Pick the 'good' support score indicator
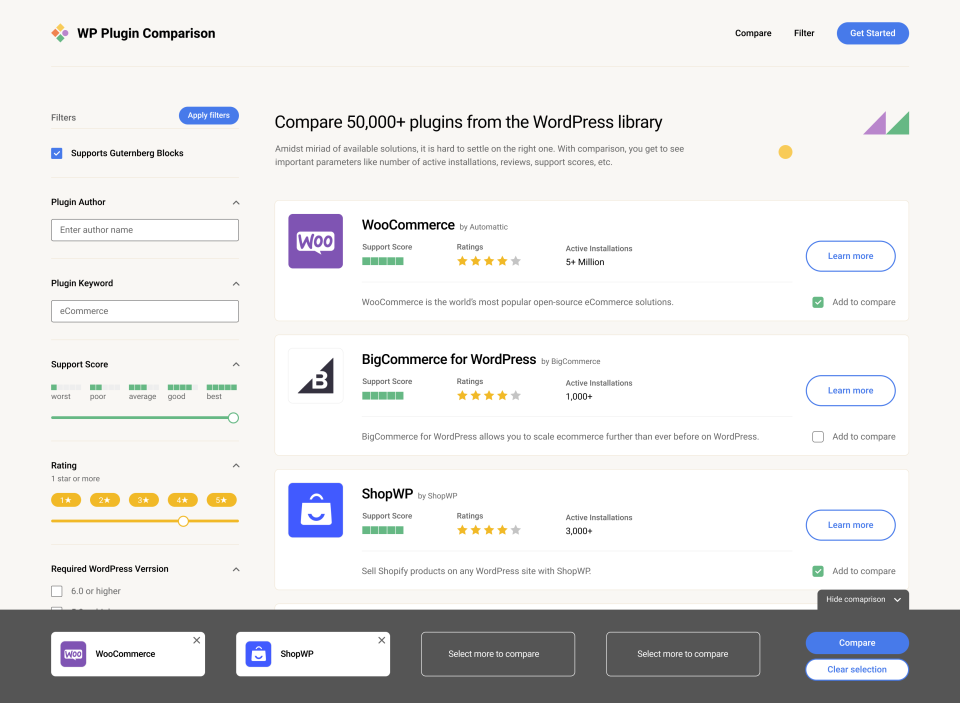Viewport: 960px width, 703px height. 182,391
